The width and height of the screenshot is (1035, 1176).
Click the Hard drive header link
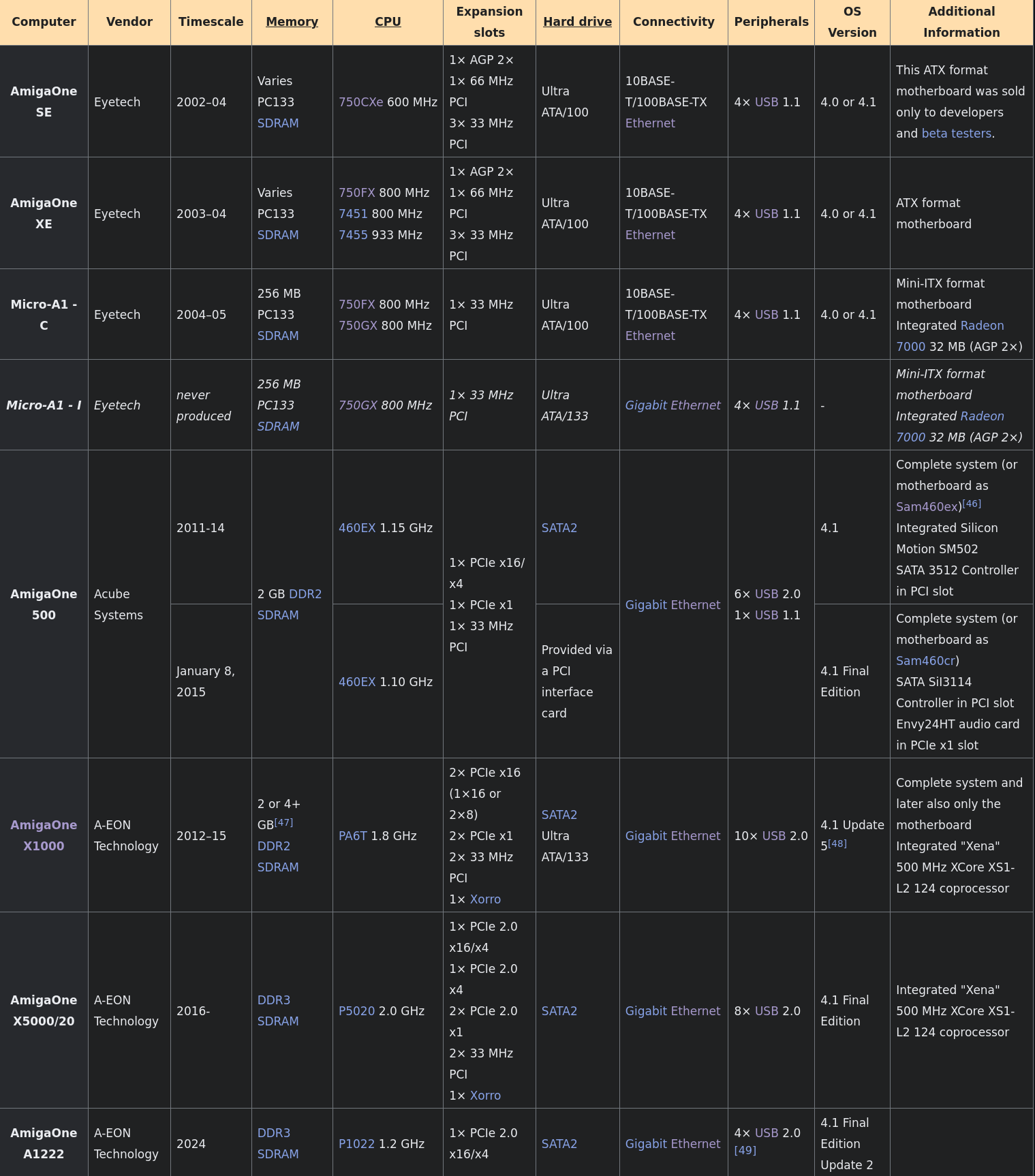coord(577,22)
